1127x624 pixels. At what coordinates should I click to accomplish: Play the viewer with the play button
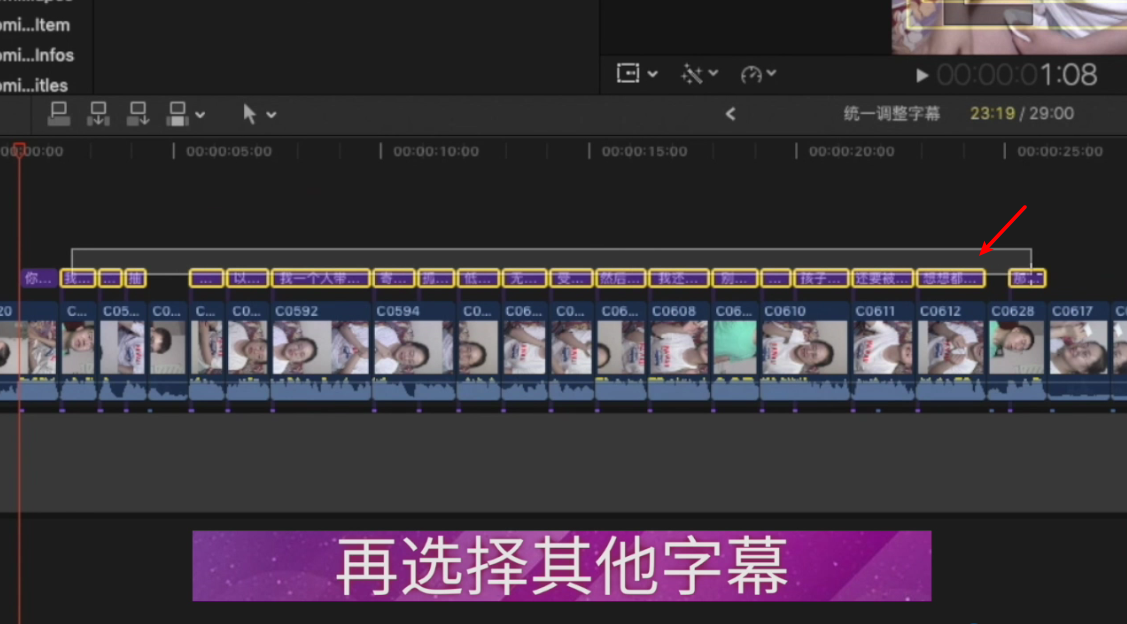922,75
